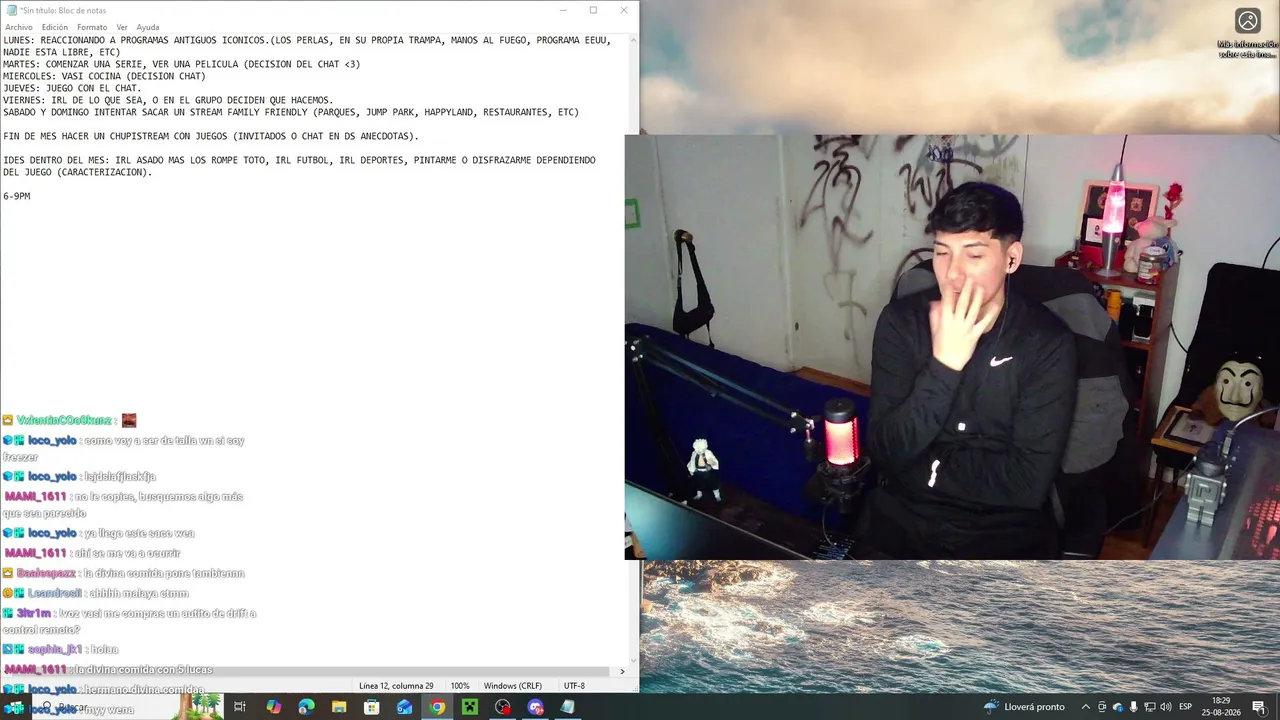The height and width of the screenshot is (720, 1280).
Task: Click the Notepad horizontal scrollbar
Action: (x=310, y=671)
